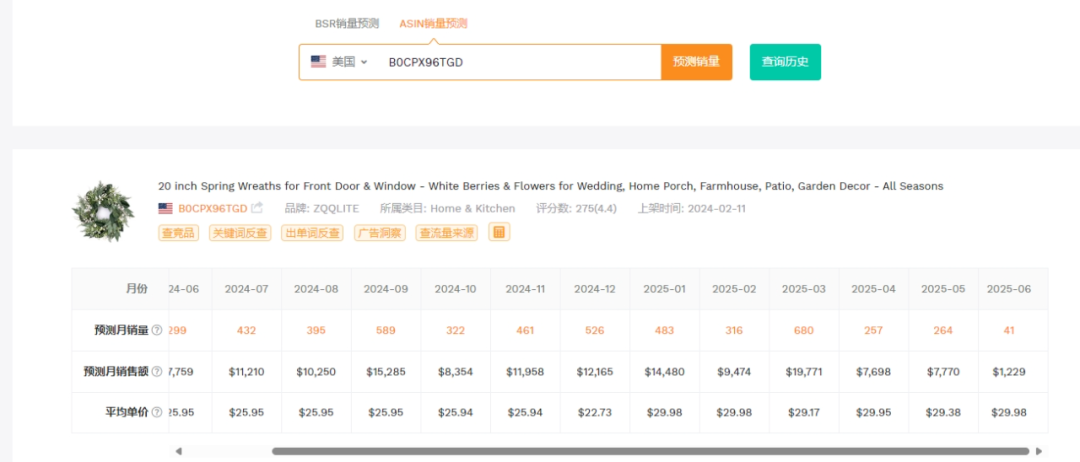Open the calculator icon button
1080x462 pixels.
(499, 232)
